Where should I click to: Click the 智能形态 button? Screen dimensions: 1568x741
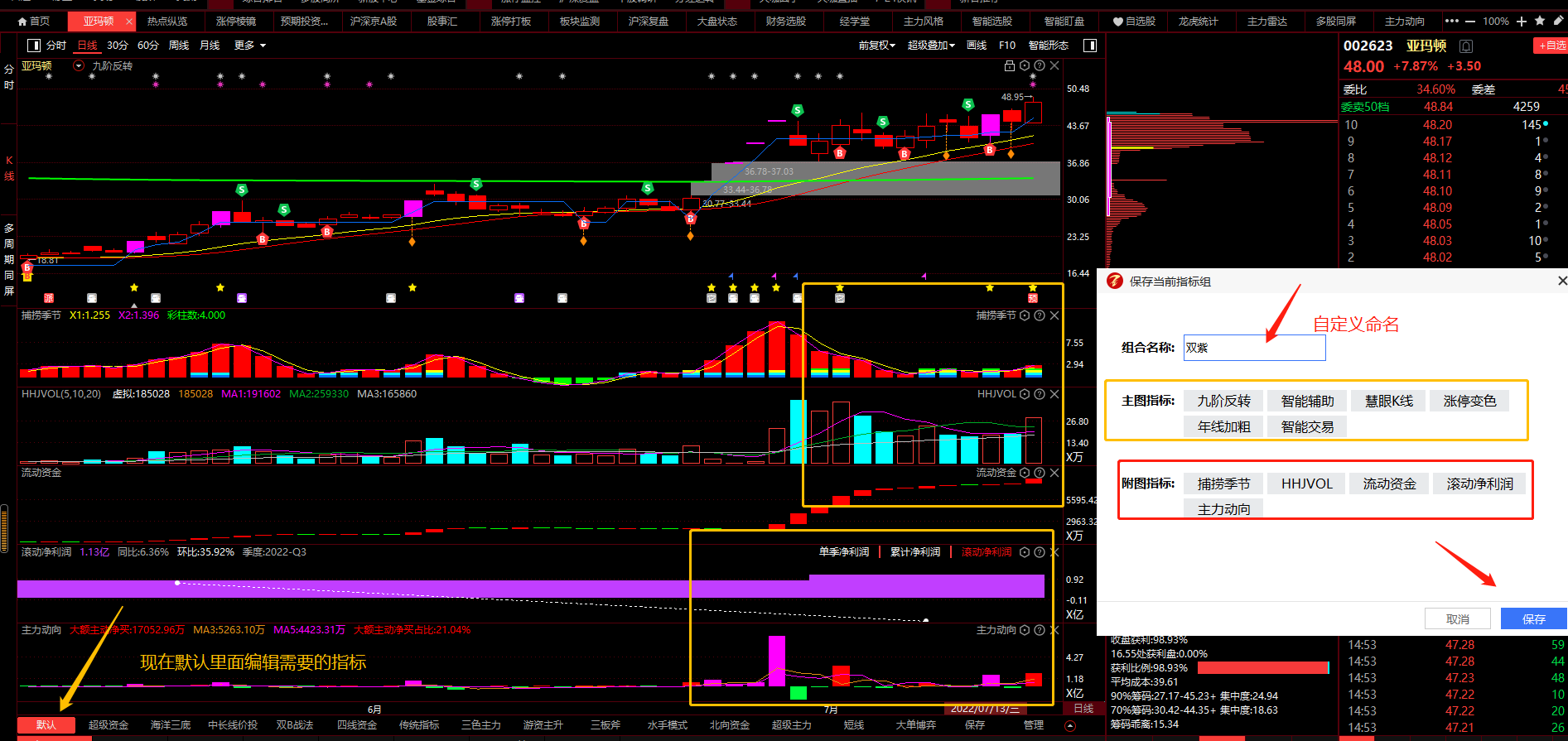1049,46
